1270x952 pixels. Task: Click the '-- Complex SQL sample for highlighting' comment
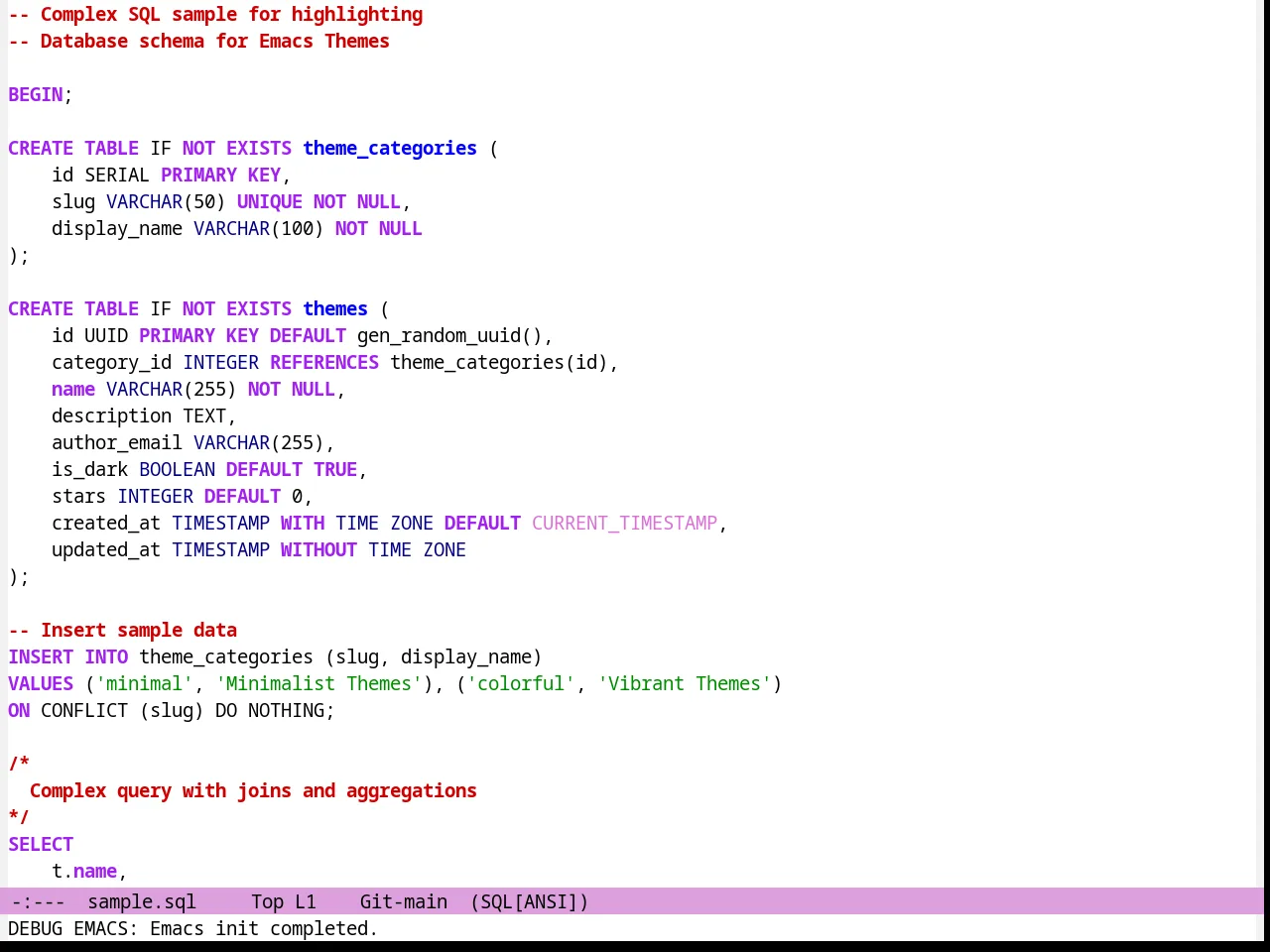pos(215,14)
